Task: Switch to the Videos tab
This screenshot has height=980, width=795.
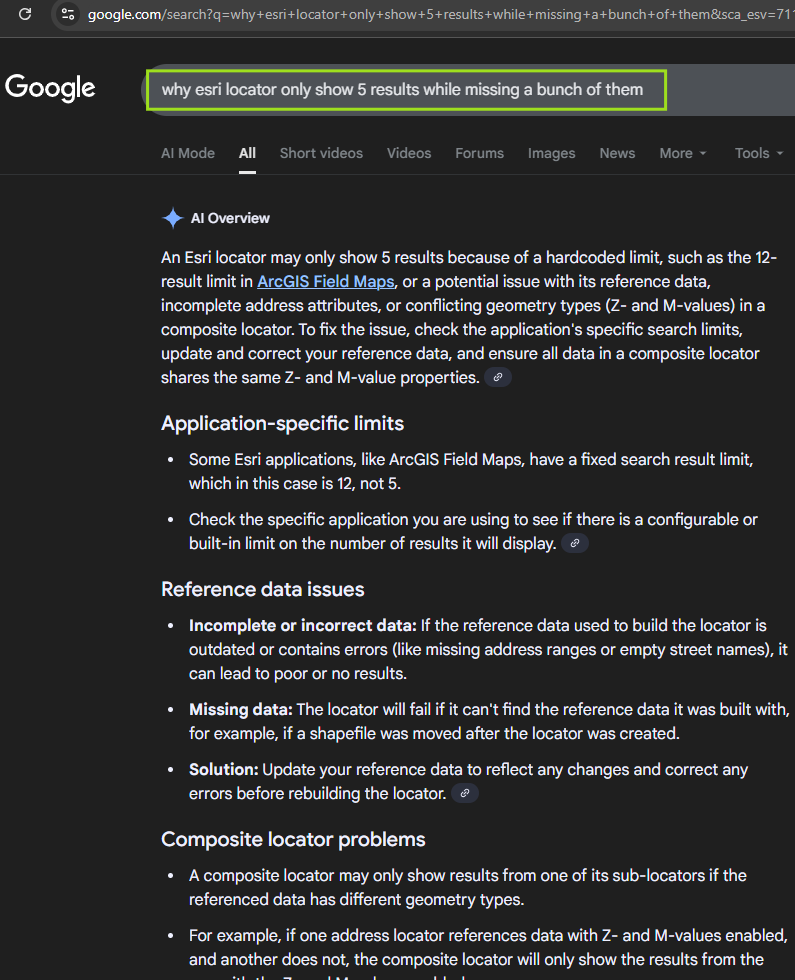Action: coord(409,153)
